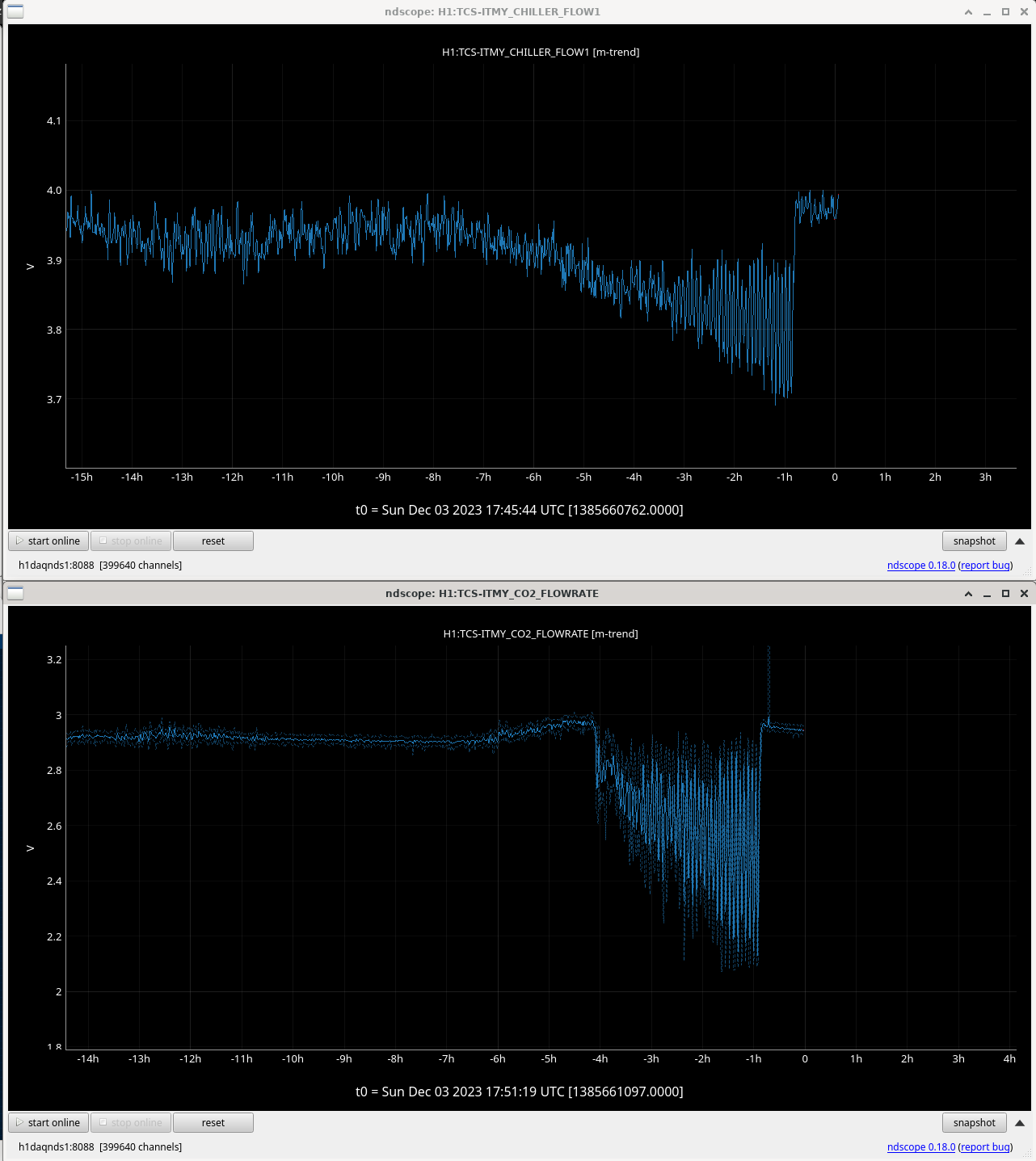The width and height of the screenshot is (1036, 1161).
Task: Click stop online in the CHILLER_FLOW1 window
Action: pyautogui.click(x=131, y=541)
